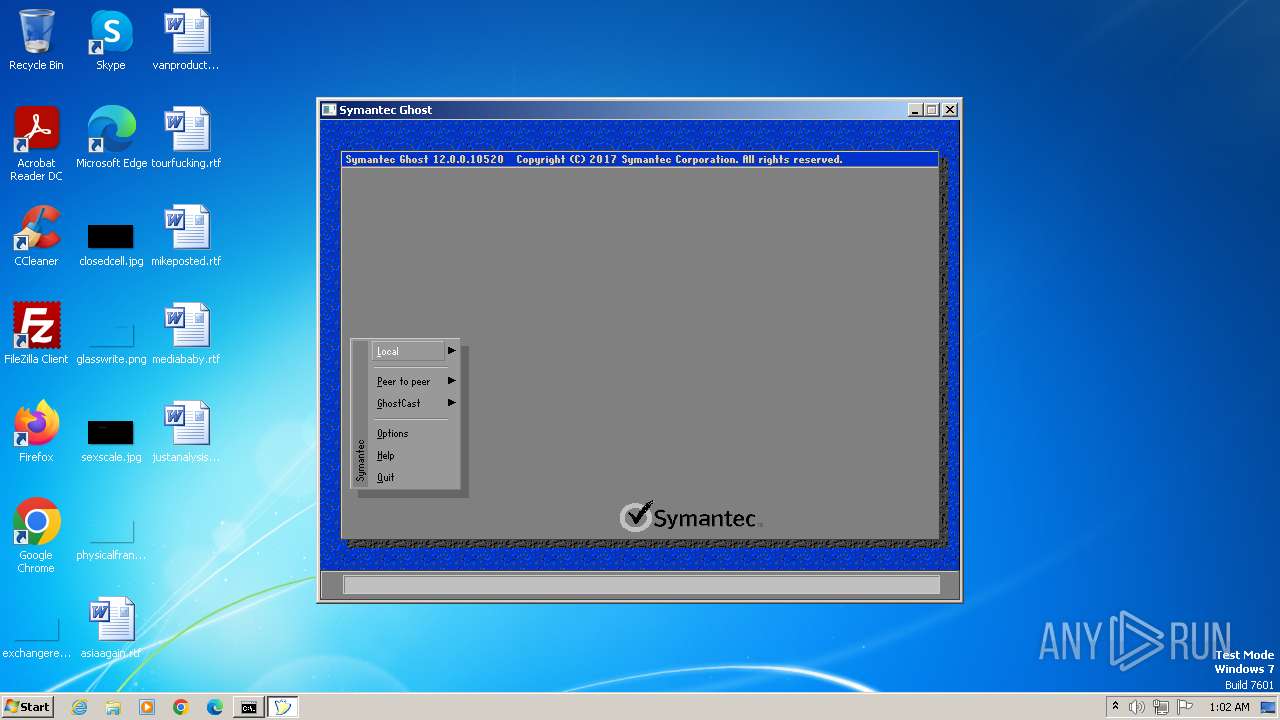Image resolution: width=1280 pixels, height=720 pixels.
Task: Choose Quit in Ghost menu
Action: [x=385, y=477]
